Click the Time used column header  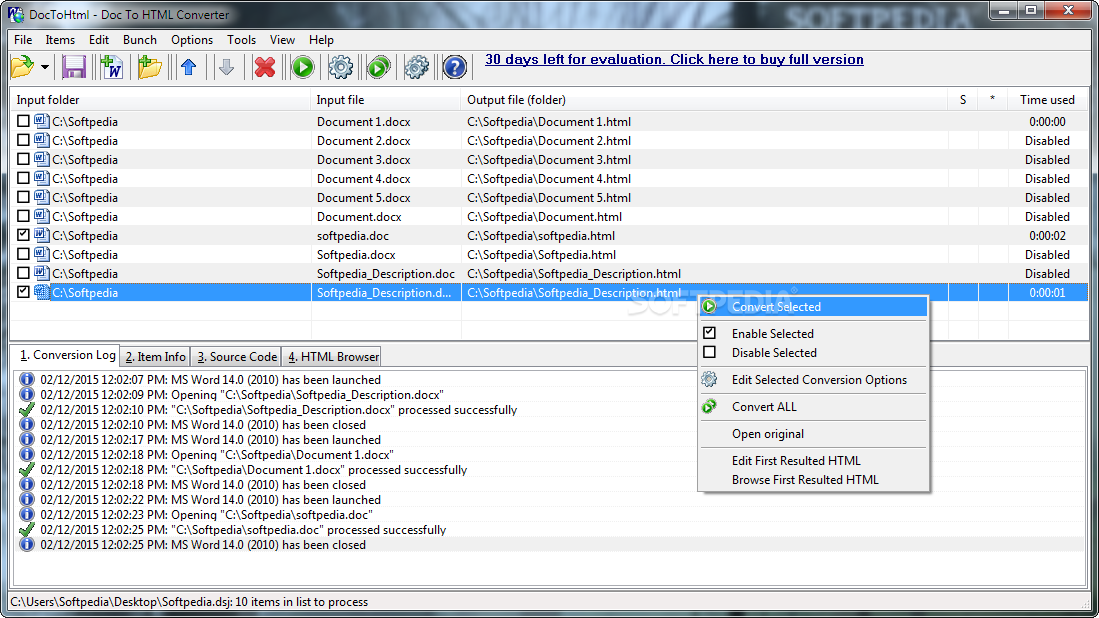[x=1047, y=100]
